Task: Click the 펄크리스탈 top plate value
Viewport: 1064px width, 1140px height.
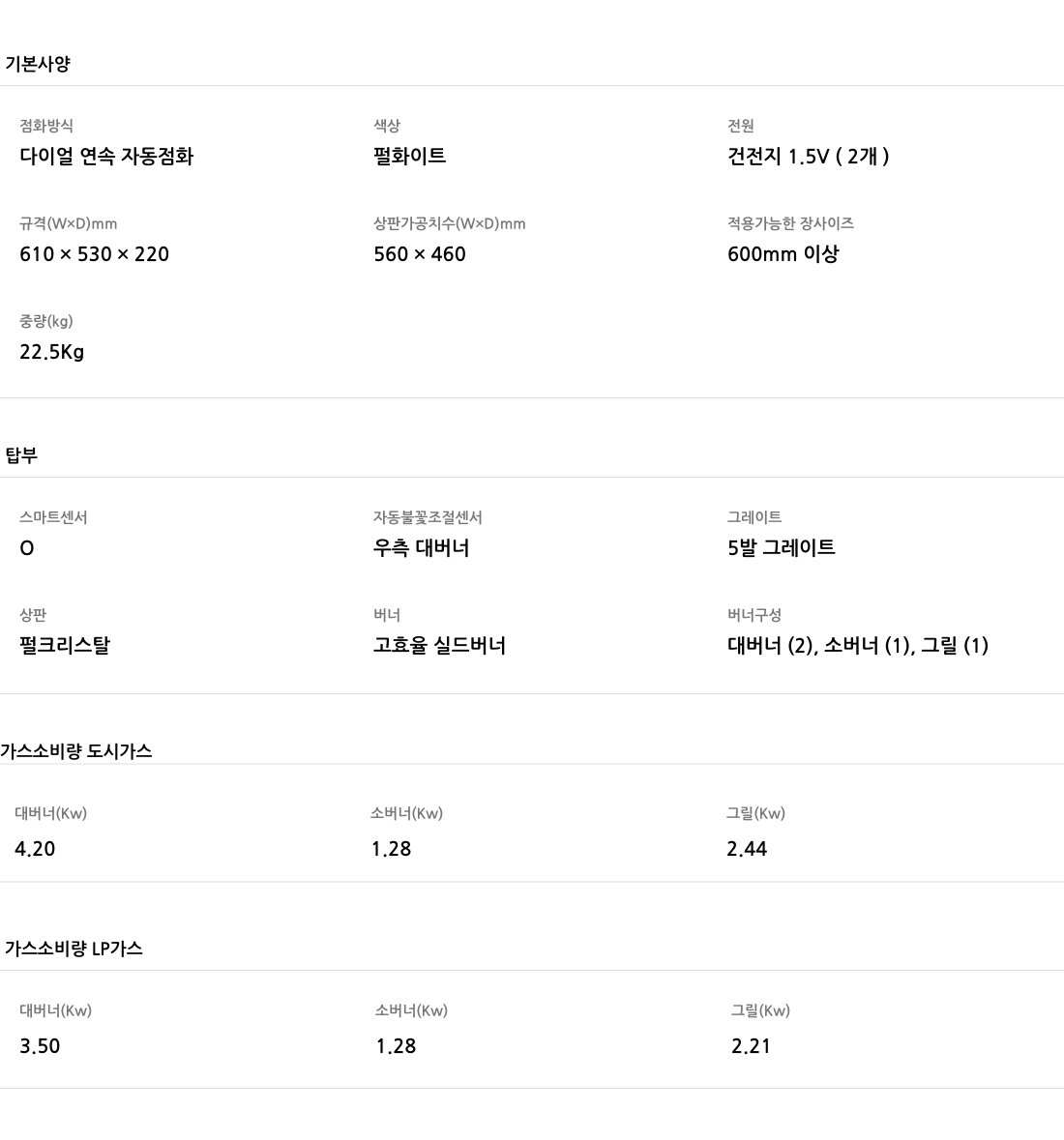Action: coord(65,646)
